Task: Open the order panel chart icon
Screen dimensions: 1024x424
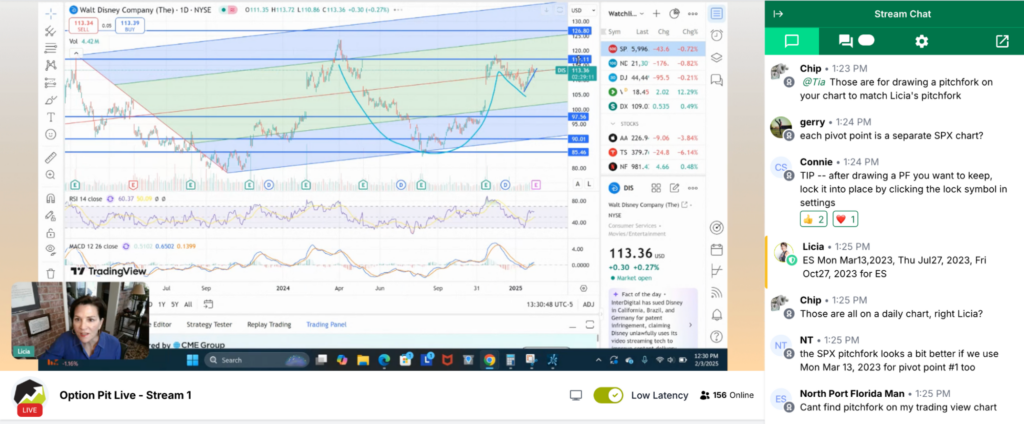Action: click(x=716, y=270)
